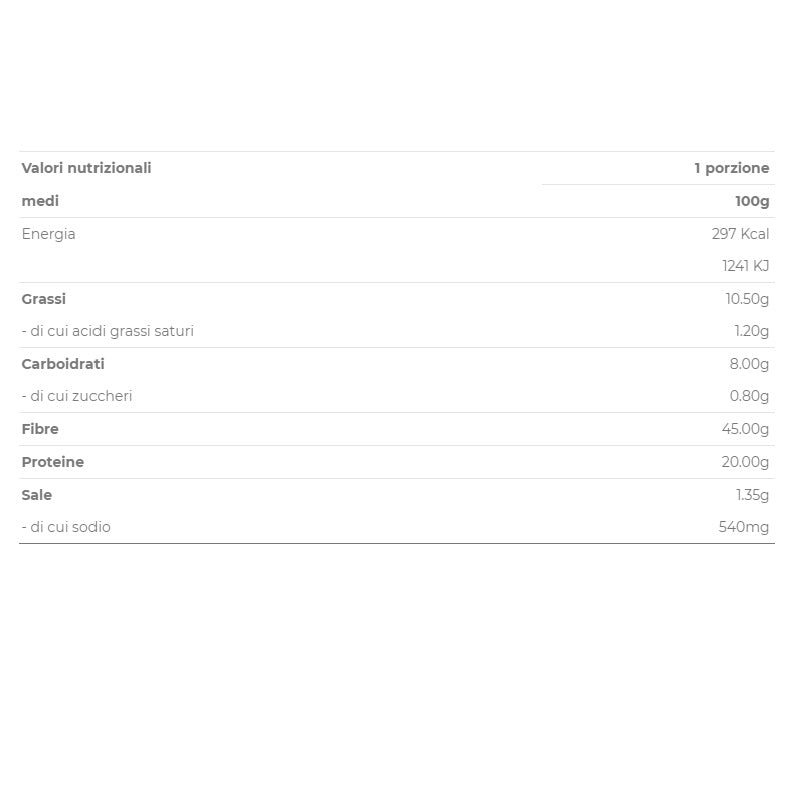Screen dimensions: 800x800
Task: Select the "1241 KJ" energy value
Action: 745,266
